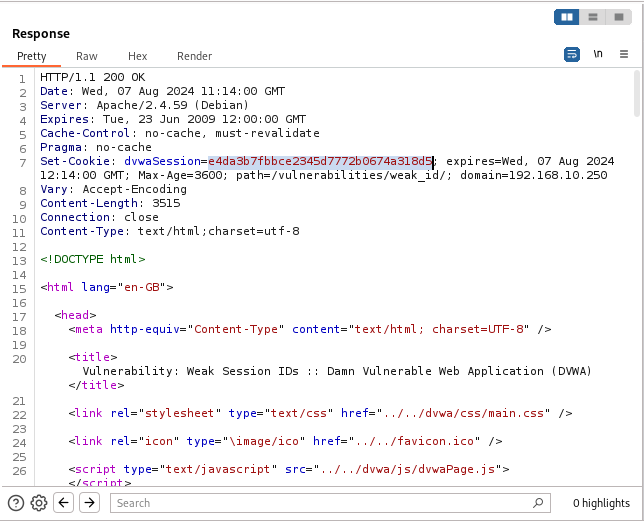Go to next search match arrow
The width and height of the screenshot is (644, 521).
click(90, 503)
